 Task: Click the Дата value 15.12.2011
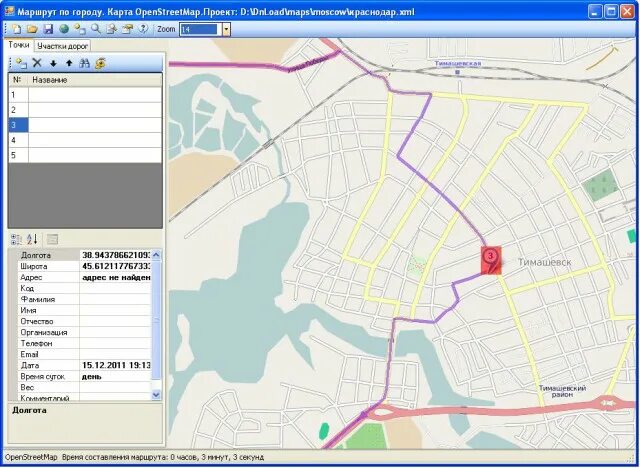coord(116,366)
